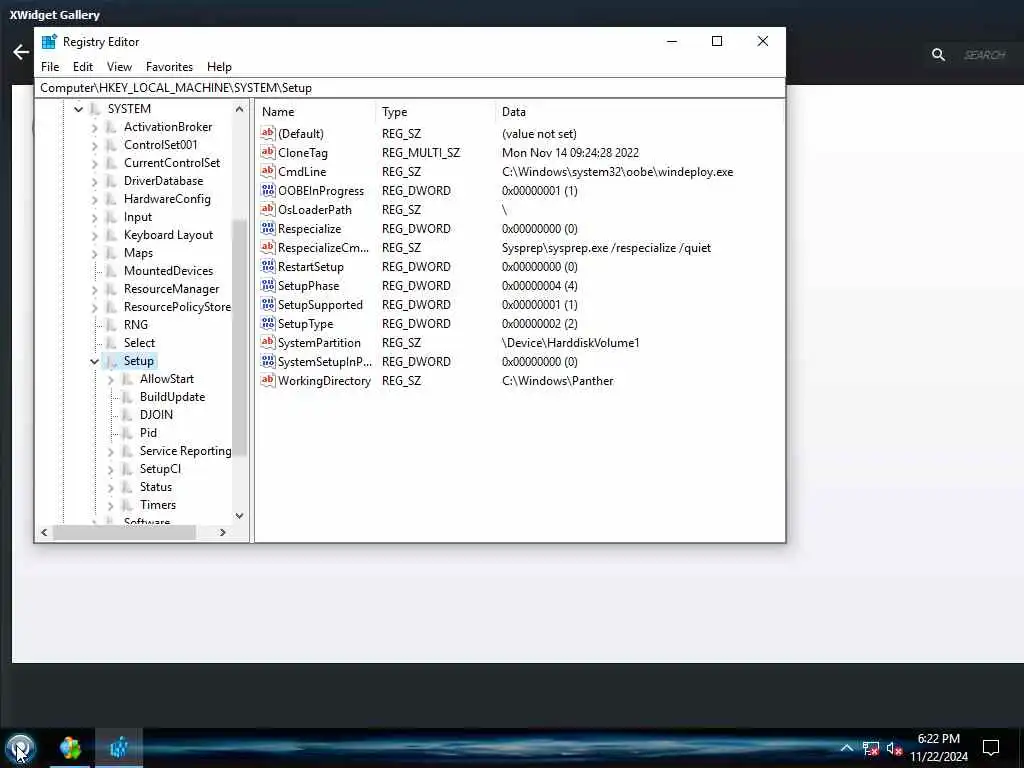Collapse the SYSTEM key

click(x=78, y=109)
